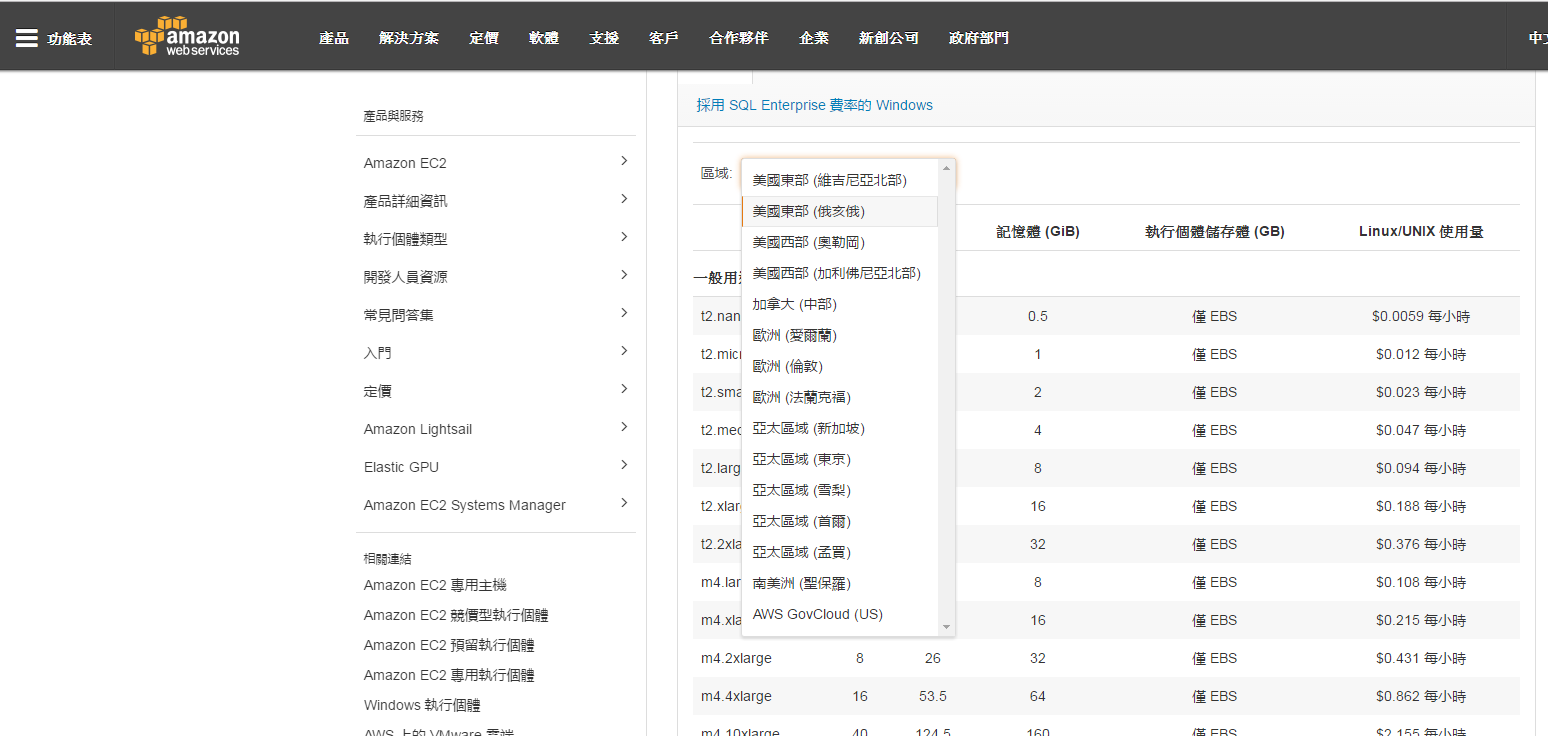
Task: Select 定價 in the top navigation bar
Action: click(484, 38)
